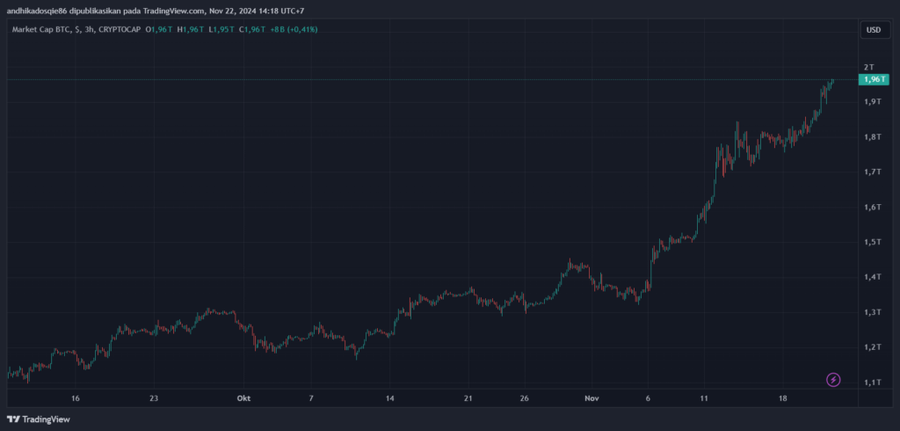
Task: Click the 2 T price axis label
Action: coord(868,67)
